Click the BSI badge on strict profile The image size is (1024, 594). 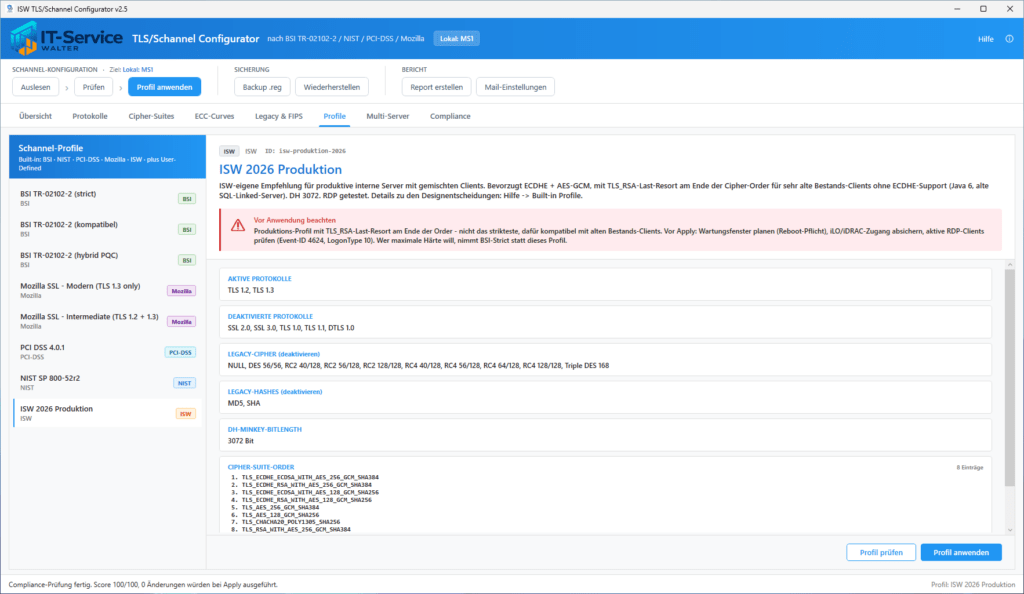[x=187, y=198]
